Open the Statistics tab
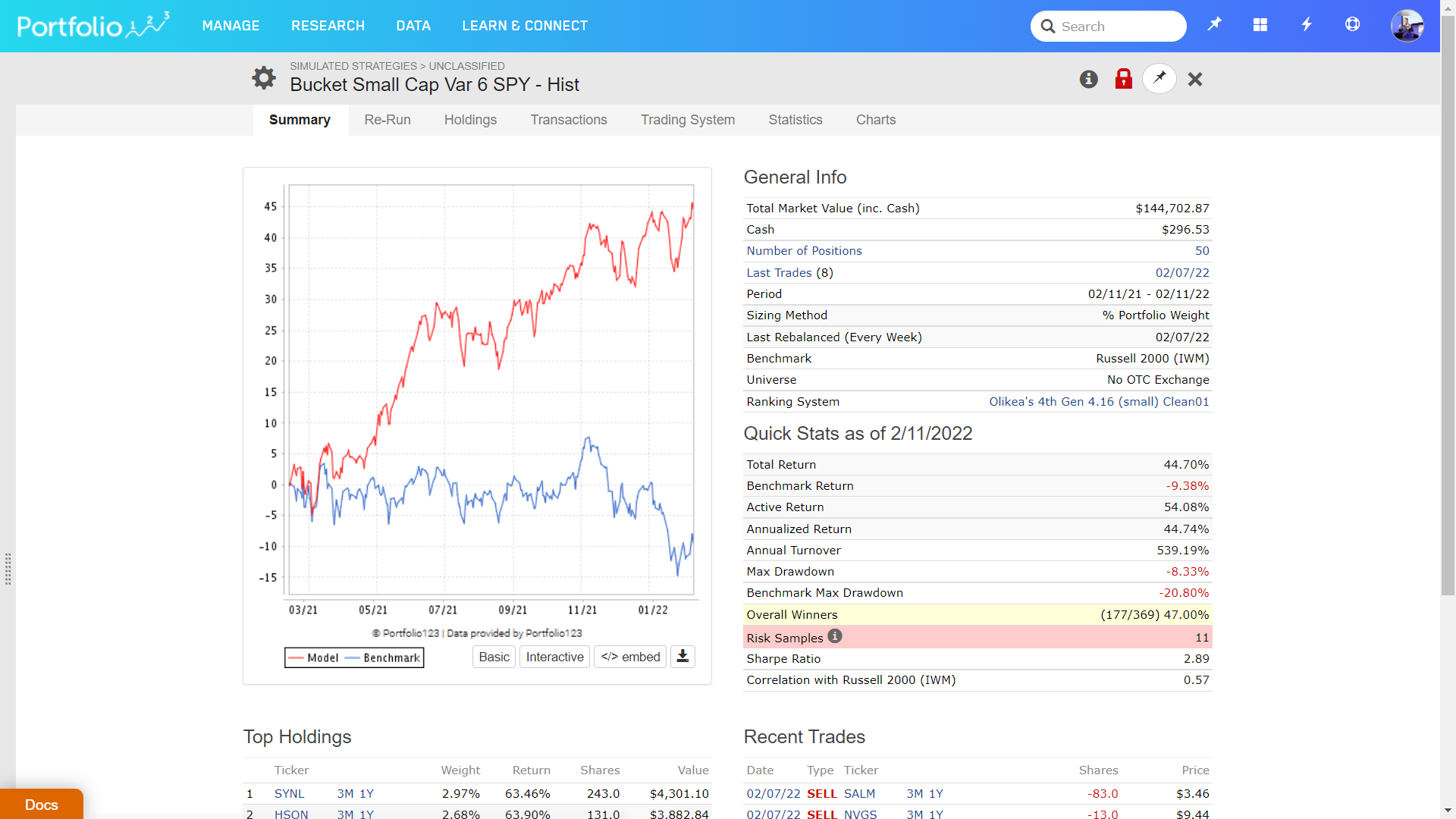Viewport: 1456px width, 819px height. [x=795, y=120]
